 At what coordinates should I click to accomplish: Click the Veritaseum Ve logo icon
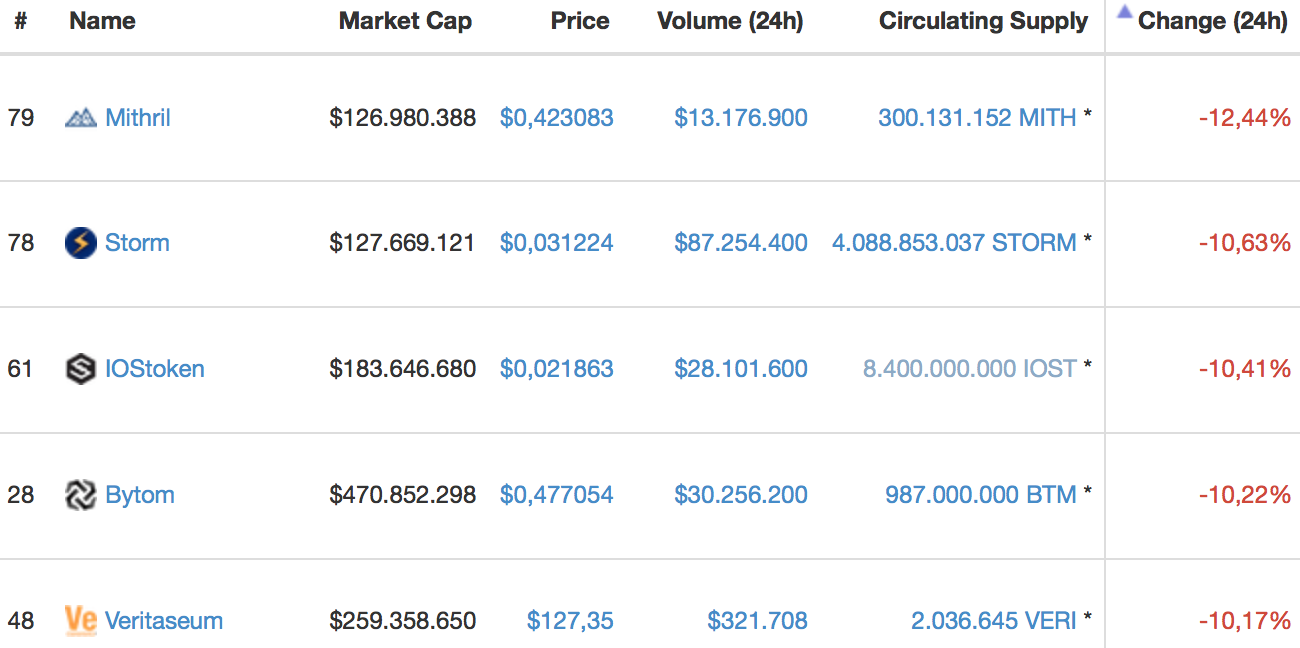[x=80, y=620]
